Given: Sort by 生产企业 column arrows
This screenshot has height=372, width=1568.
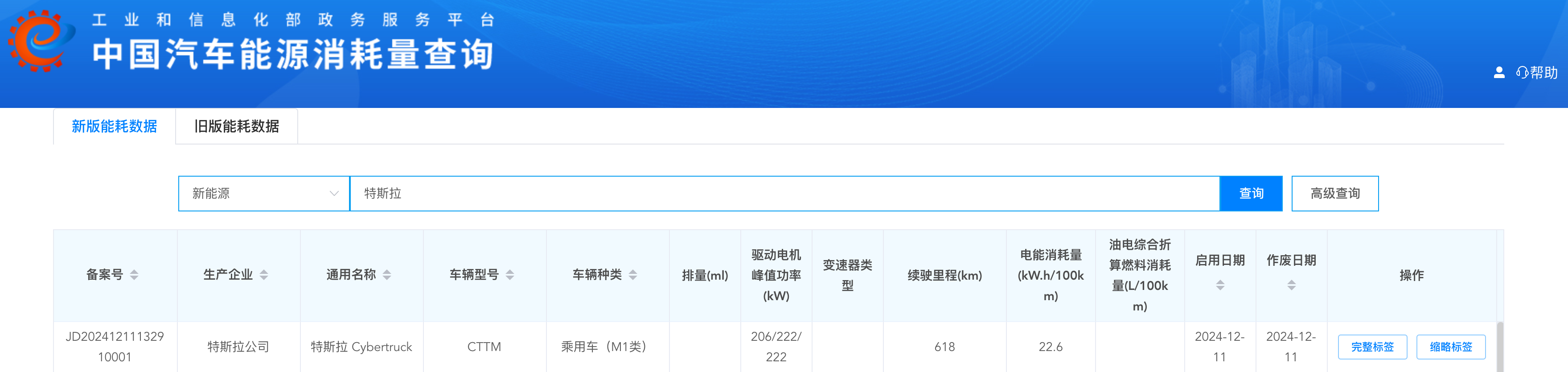Looking at the screenshot, I should point(263,275).
